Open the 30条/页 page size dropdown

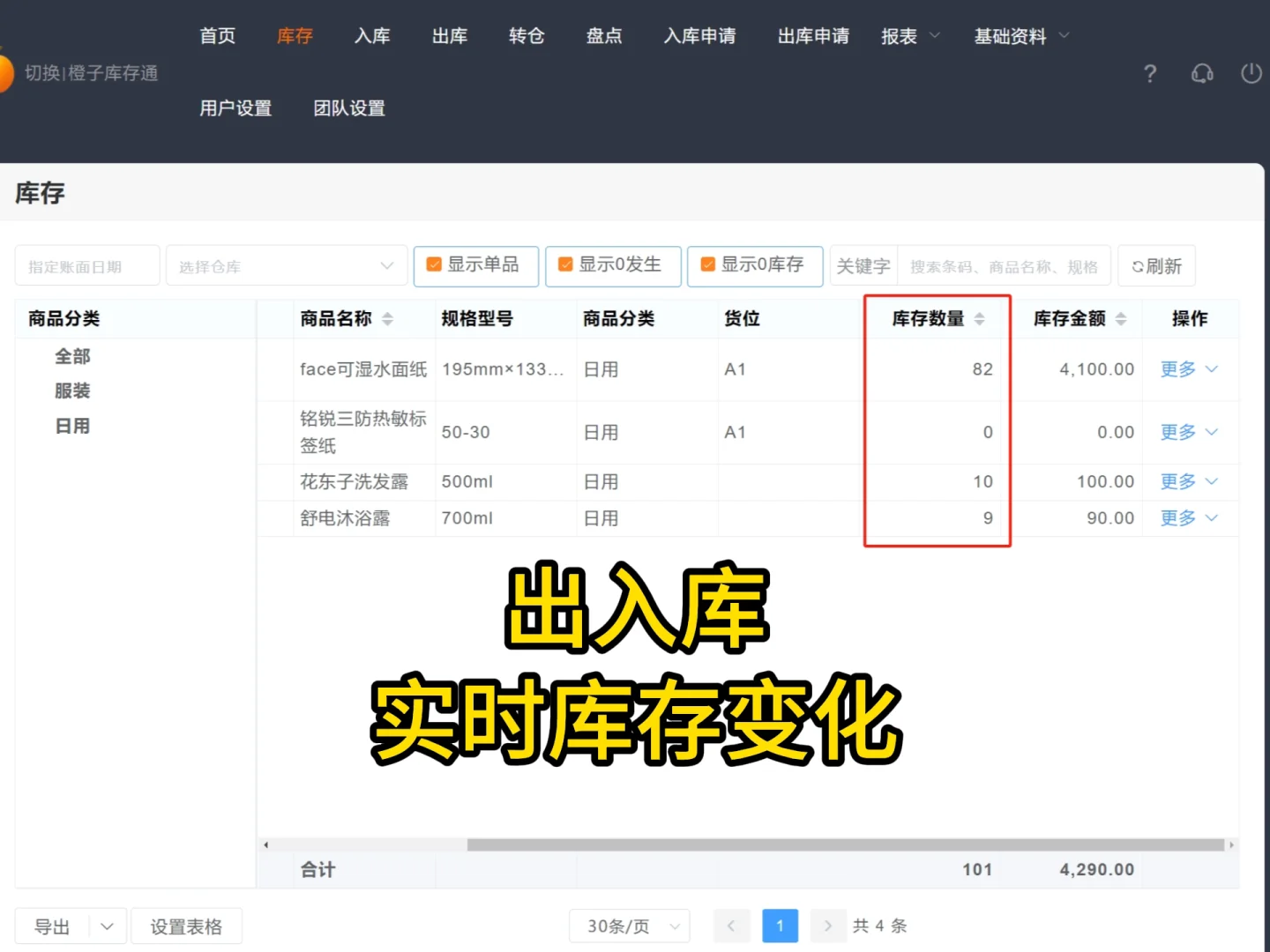(629, 926)
